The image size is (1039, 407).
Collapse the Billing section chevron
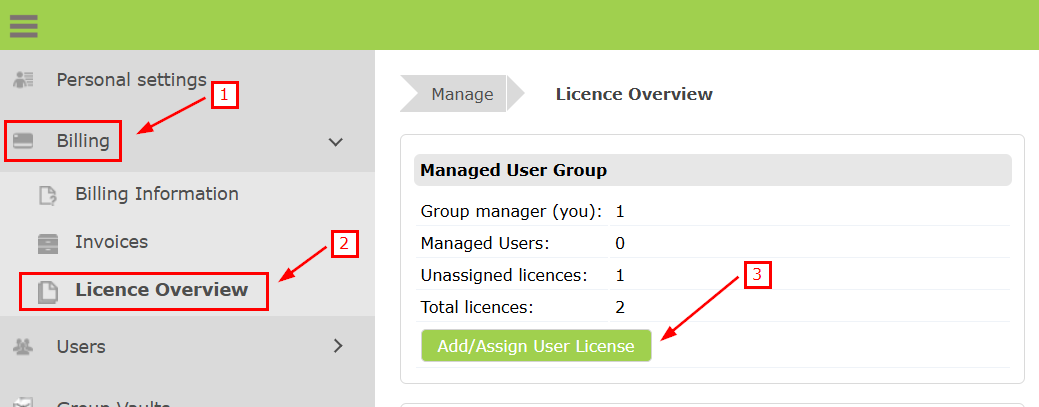tap(336, 142)
